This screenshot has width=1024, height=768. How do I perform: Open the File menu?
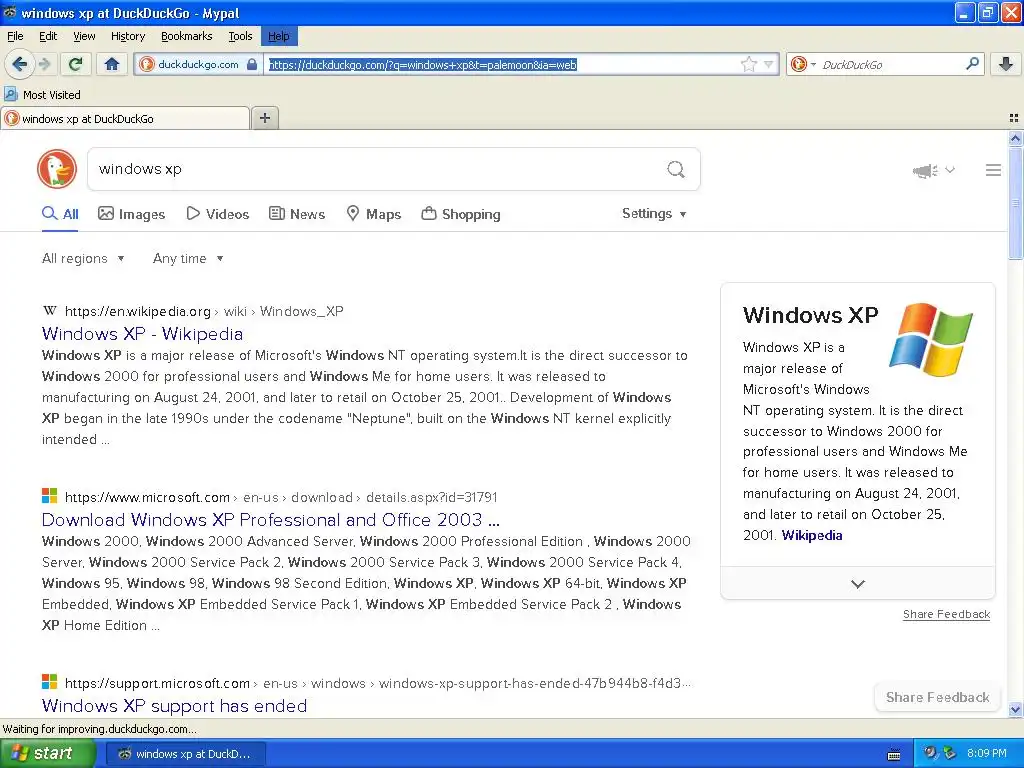(15, 36)
